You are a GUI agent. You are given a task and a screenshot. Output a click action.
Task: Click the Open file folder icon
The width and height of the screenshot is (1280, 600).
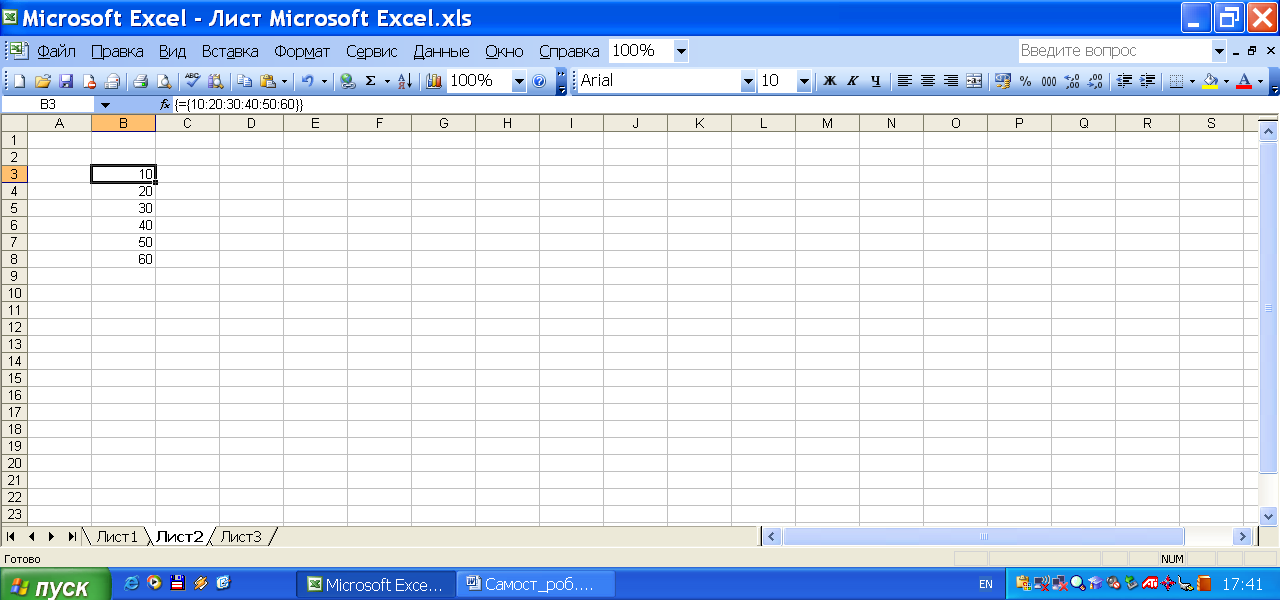coord(43,81)
